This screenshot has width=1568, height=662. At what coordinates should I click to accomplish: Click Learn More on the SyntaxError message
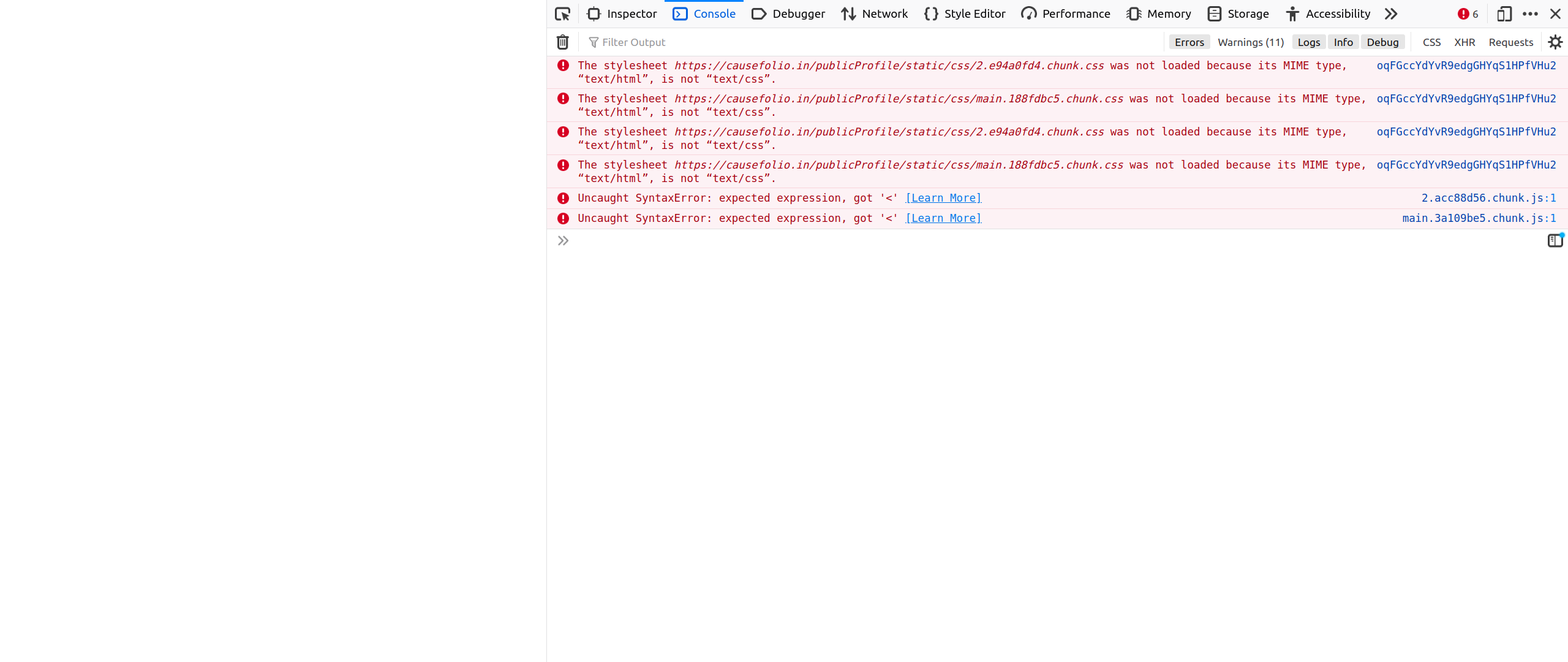[943, 197]
